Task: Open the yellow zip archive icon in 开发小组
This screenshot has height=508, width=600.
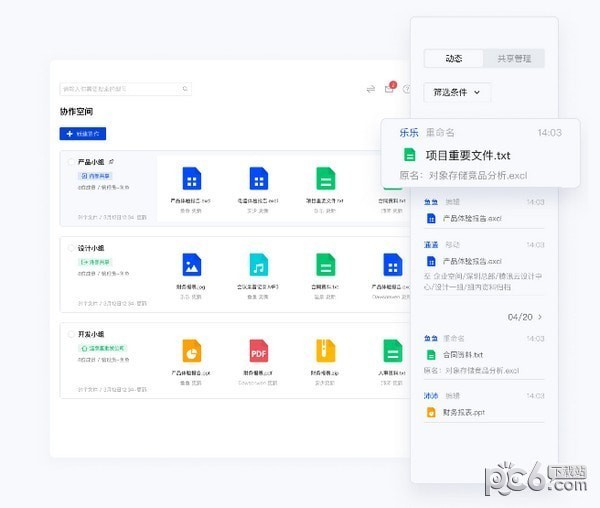Action: (x=325, y=351)
